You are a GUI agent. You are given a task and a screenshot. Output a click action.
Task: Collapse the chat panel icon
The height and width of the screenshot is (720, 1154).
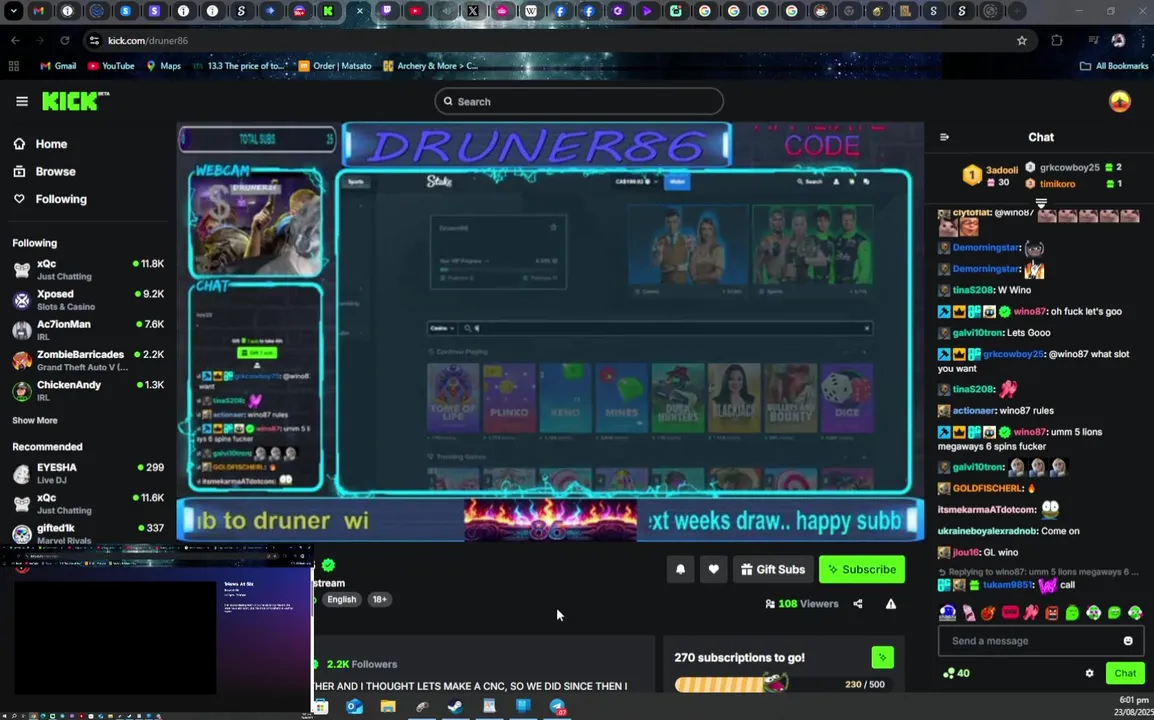click(x=945, y=137)
